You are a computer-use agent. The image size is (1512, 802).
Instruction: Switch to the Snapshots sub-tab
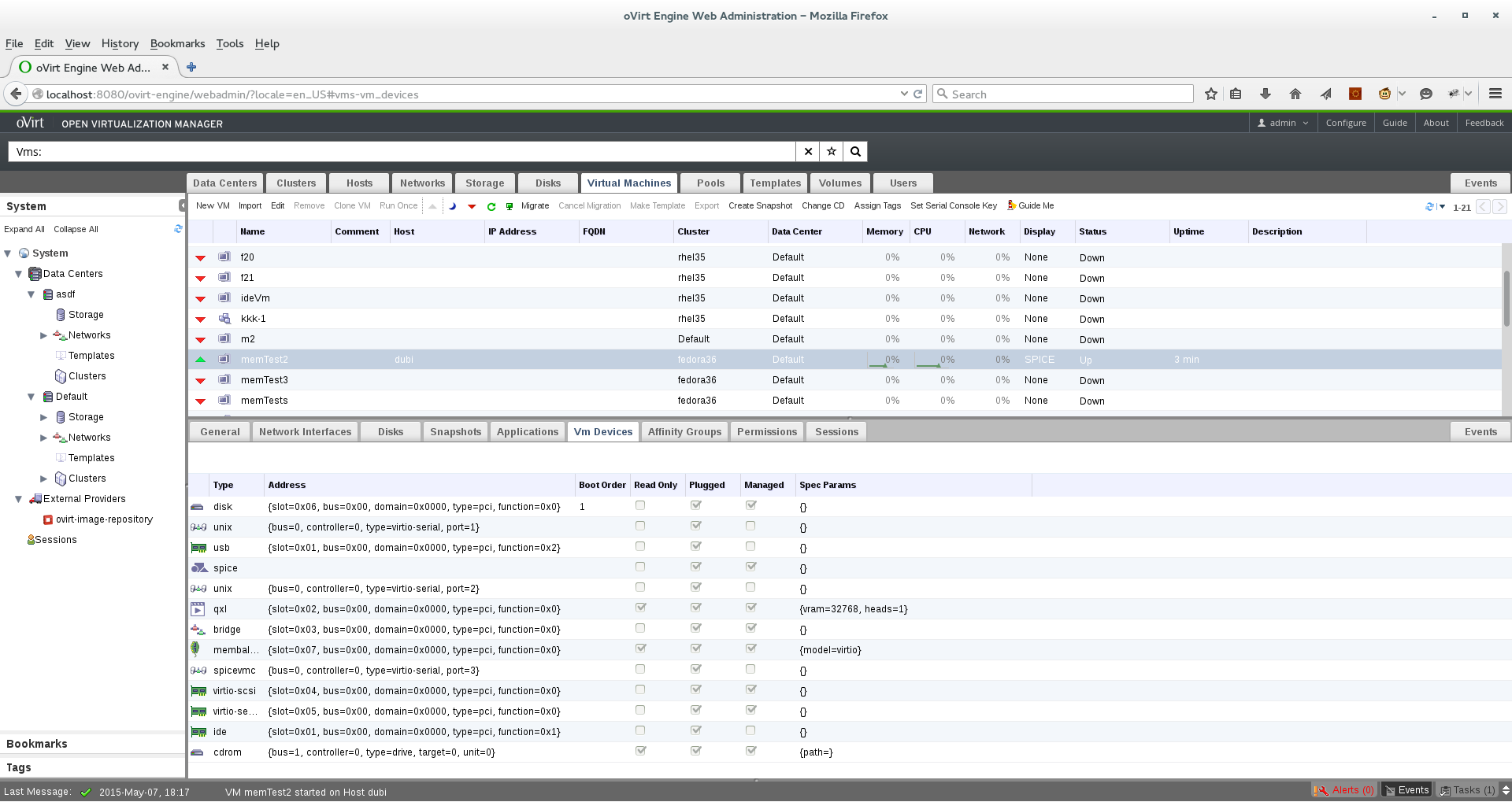pos(455,432)
